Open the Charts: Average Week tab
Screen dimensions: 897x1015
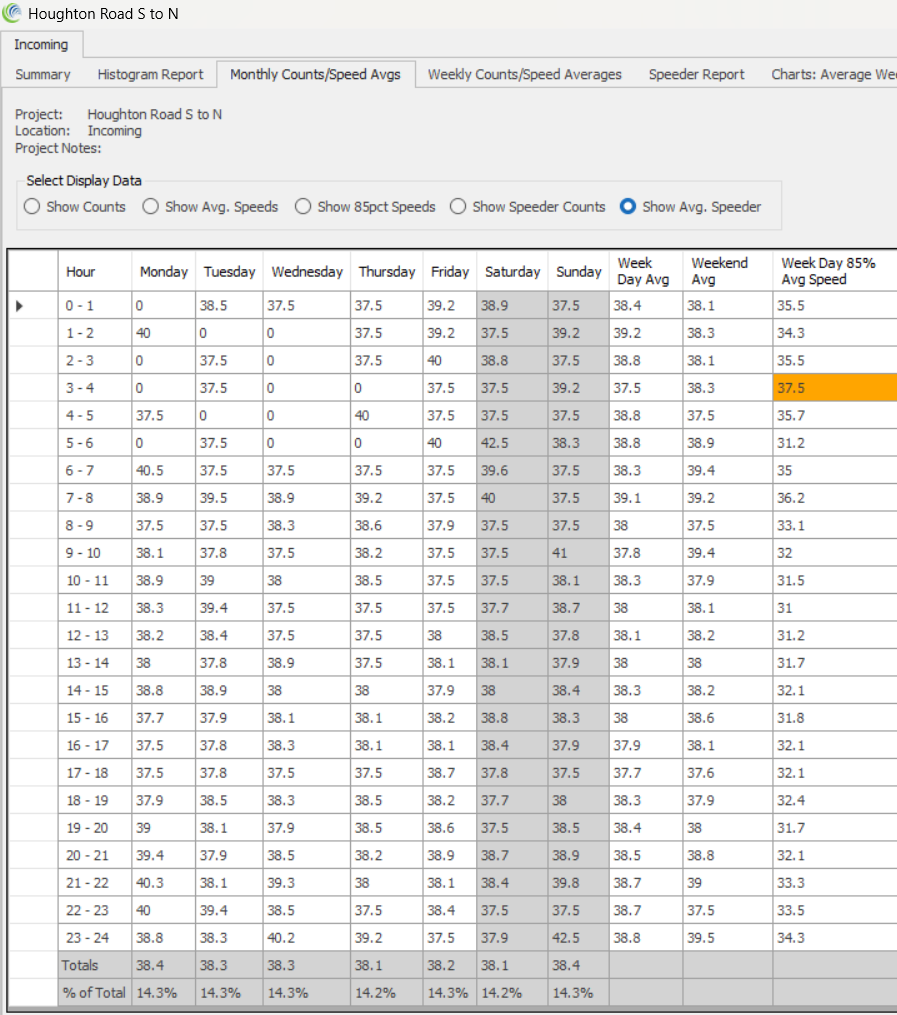832,74
